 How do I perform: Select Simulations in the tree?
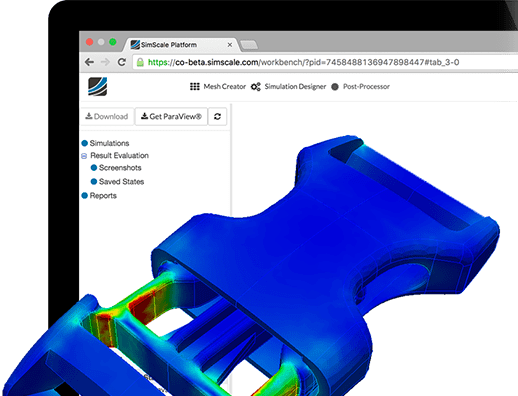pyautogui.click(x=109, y=143)
